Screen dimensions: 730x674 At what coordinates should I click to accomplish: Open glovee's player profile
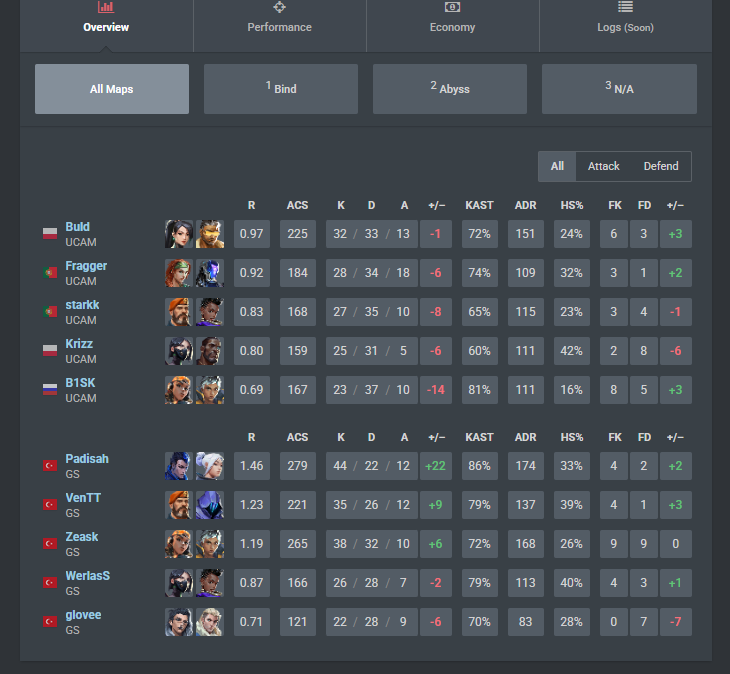(83, 615)
